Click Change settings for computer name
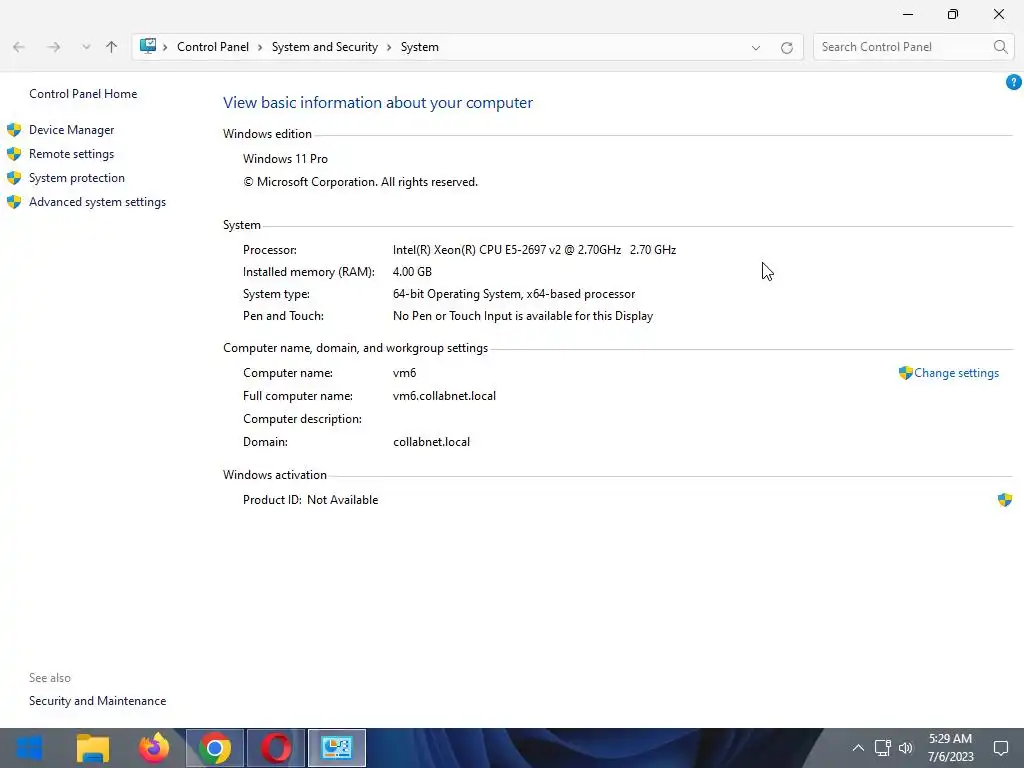This screenshot has height=768, width=1024. pos(956,373)
